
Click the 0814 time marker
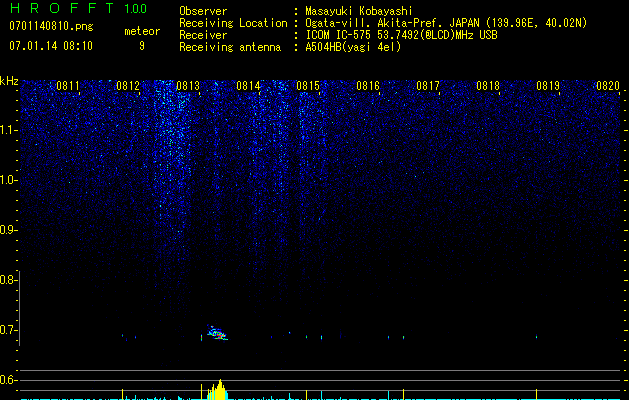(x=248, y=86)
